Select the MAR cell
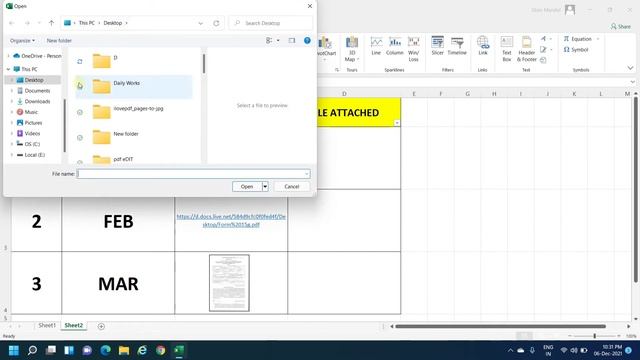 (118, 283)
